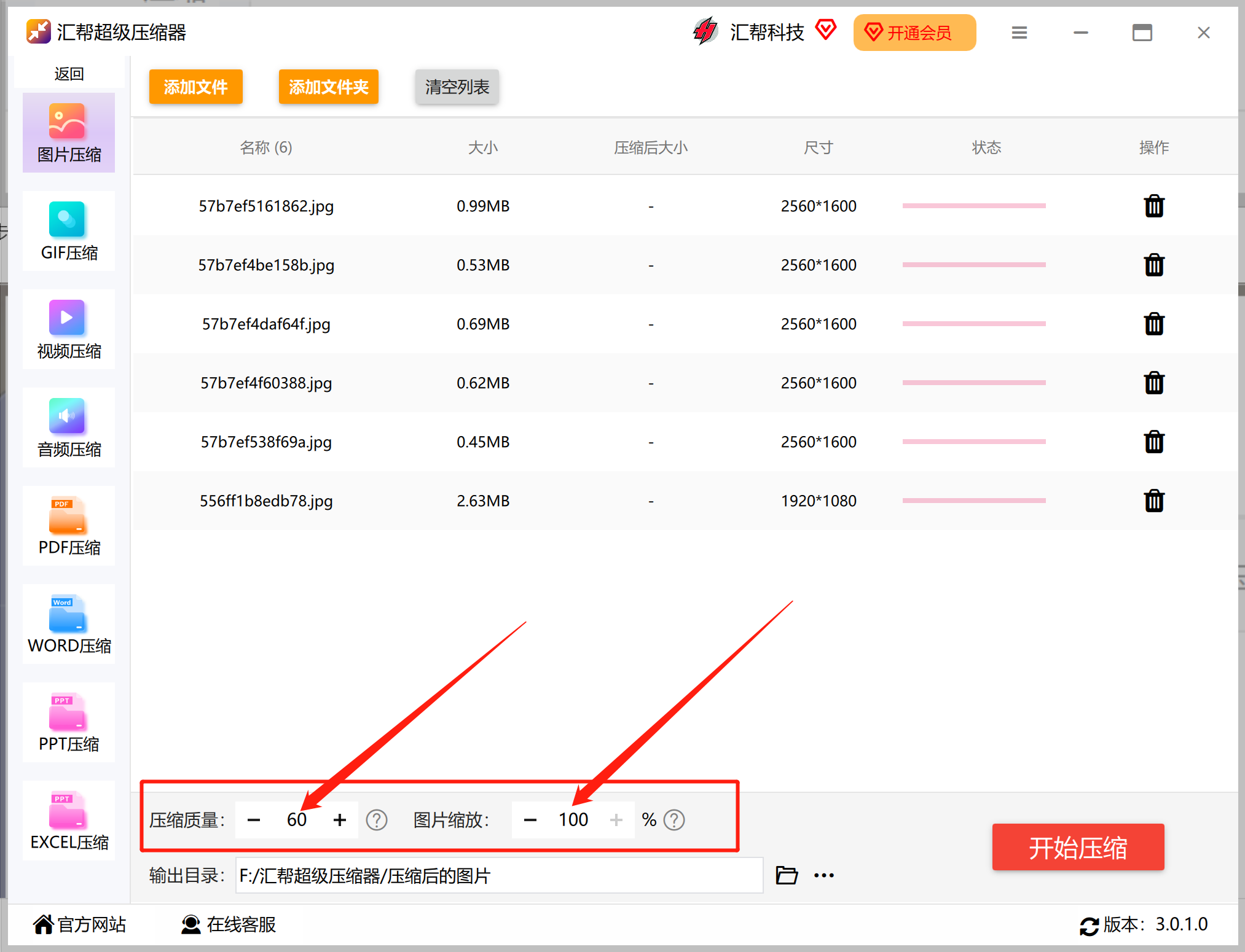The height and width of the screenshot is (952, 1245).
Task: Click 添加文件夹 button
Action: click(329, 87)
